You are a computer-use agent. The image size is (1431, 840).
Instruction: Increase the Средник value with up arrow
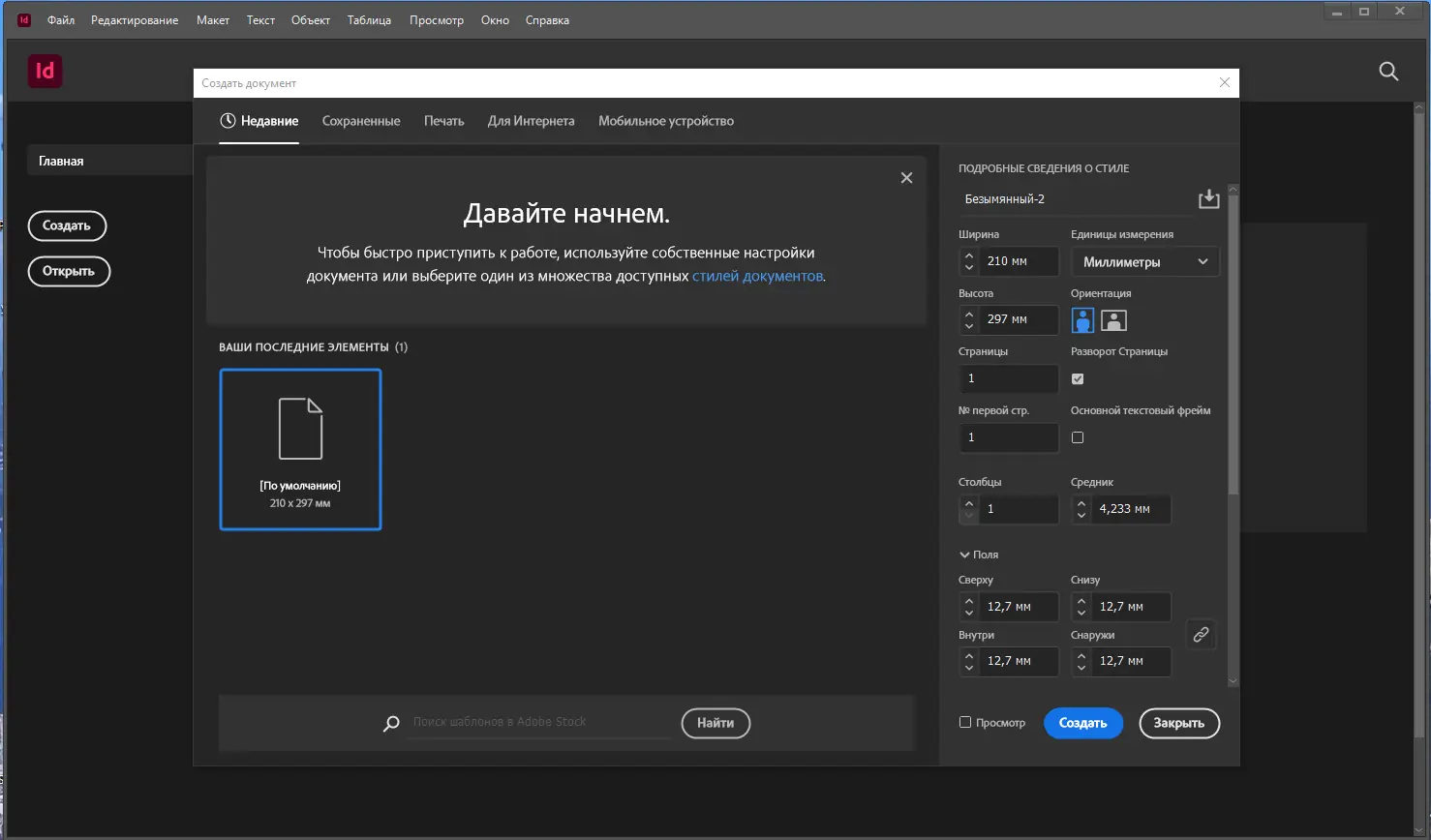[x=1081, y=503]
